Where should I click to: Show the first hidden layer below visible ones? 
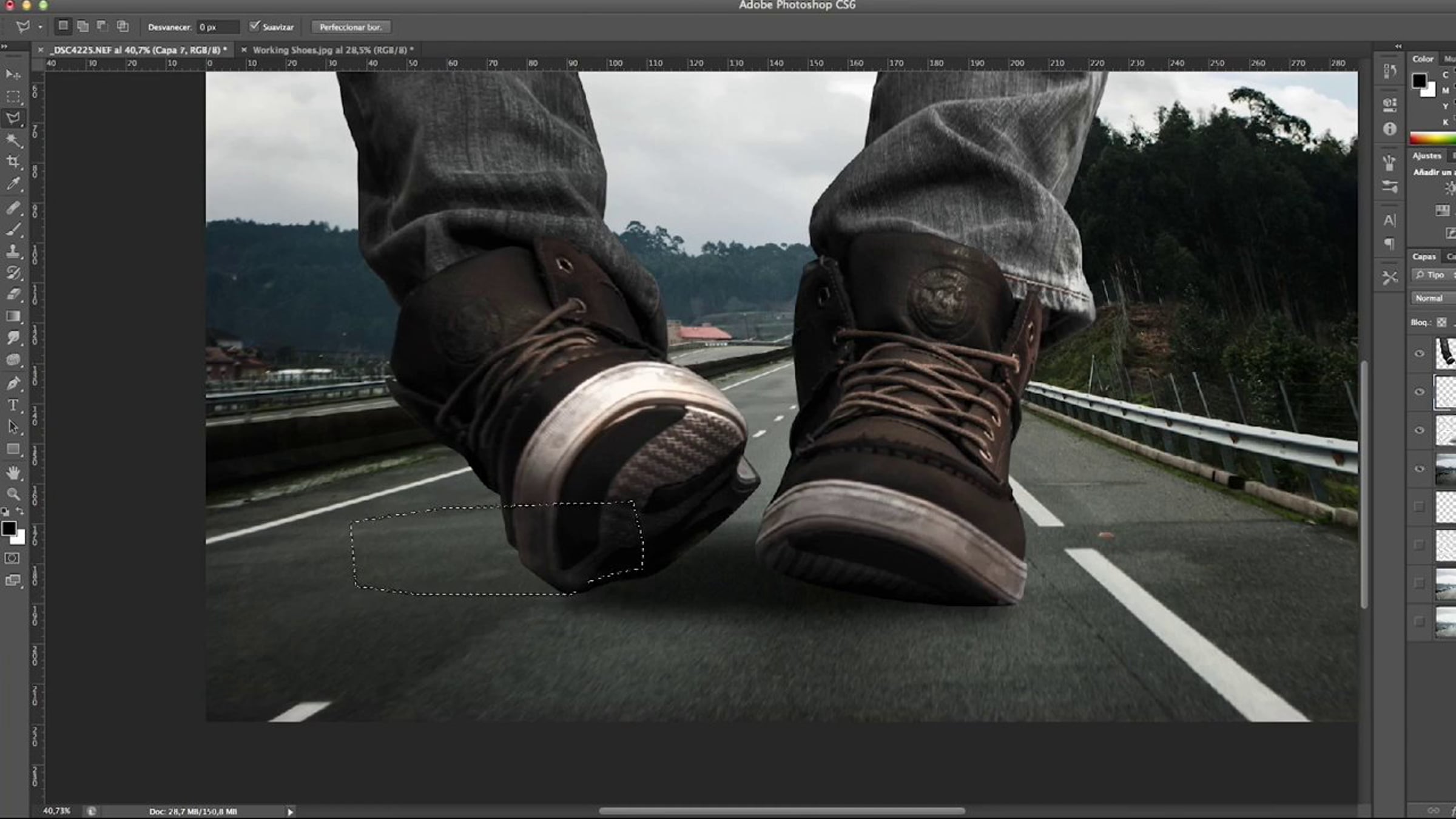pos(1420,507)
